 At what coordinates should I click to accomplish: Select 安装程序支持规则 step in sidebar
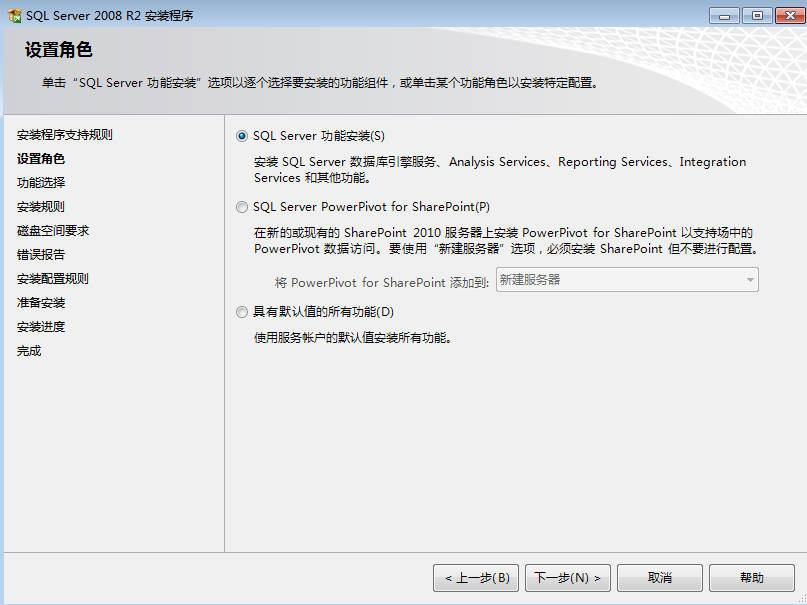(x=64, y=135)
